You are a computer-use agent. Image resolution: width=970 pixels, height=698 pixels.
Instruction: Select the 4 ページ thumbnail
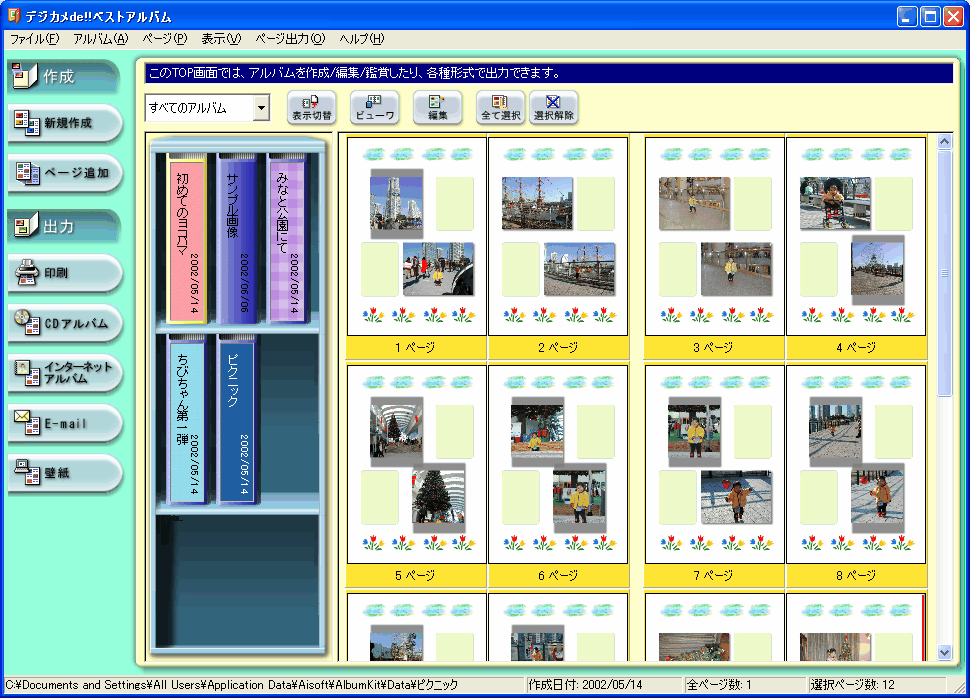coord(856,236)
